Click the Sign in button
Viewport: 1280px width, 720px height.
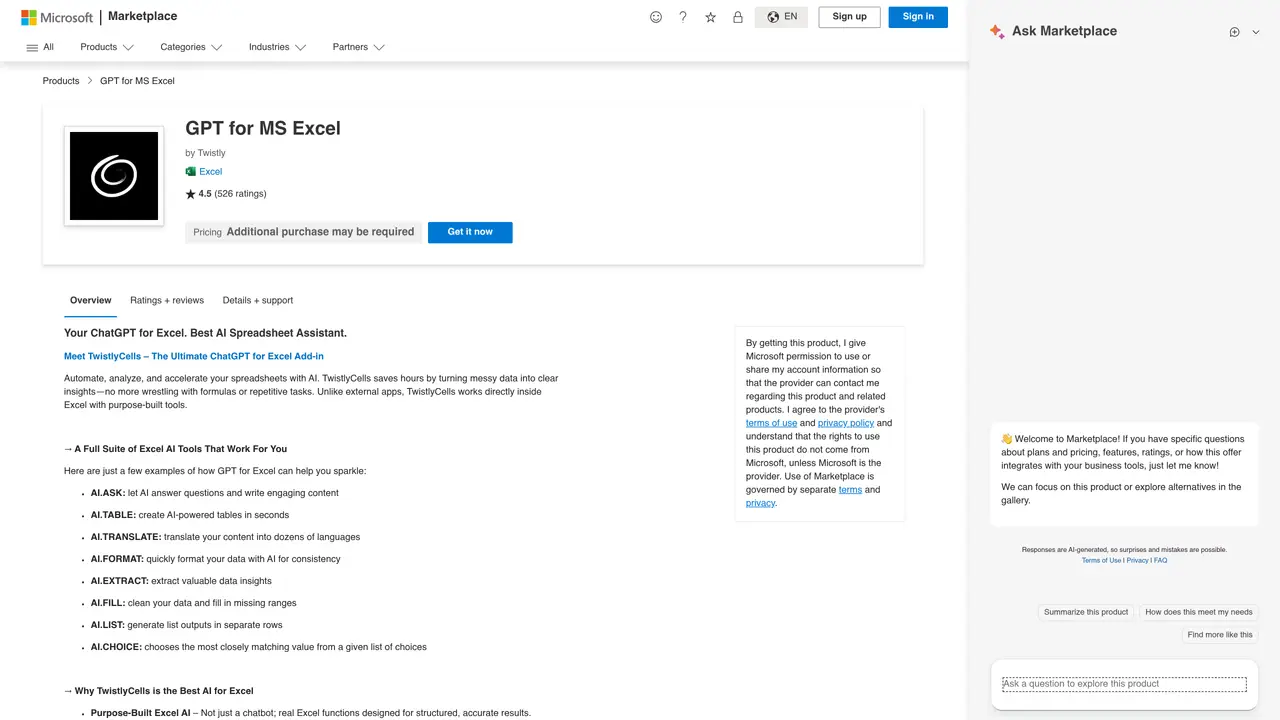(918, 17)
